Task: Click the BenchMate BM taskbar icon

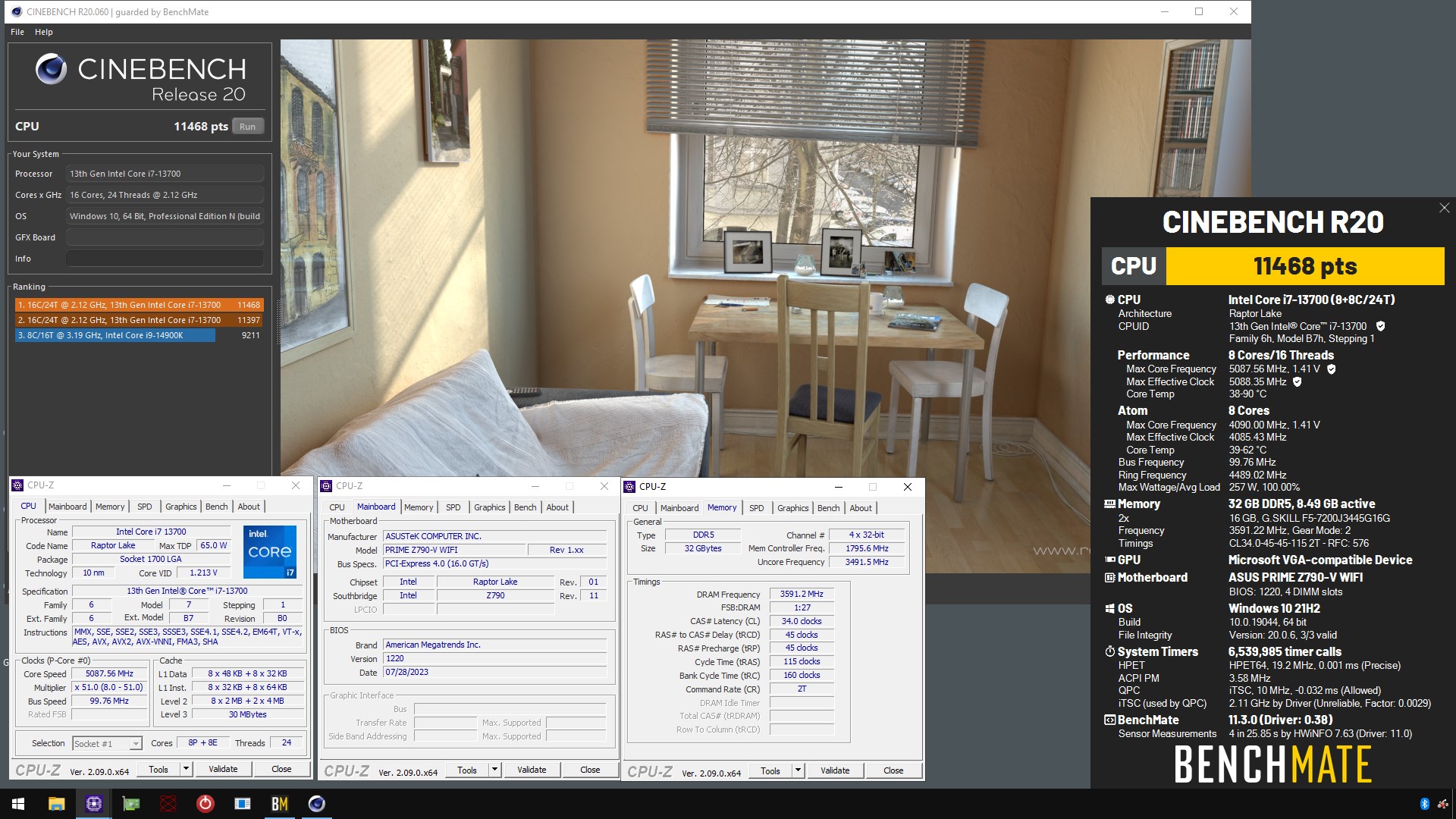Action: pyautogui.click(x=279, y=804)
